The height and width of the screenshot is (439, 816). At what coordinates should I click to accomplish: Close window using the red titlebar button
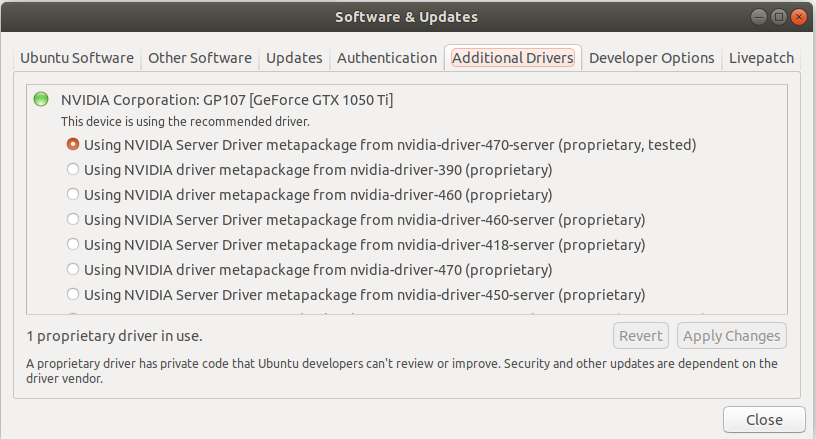(800, 17)
